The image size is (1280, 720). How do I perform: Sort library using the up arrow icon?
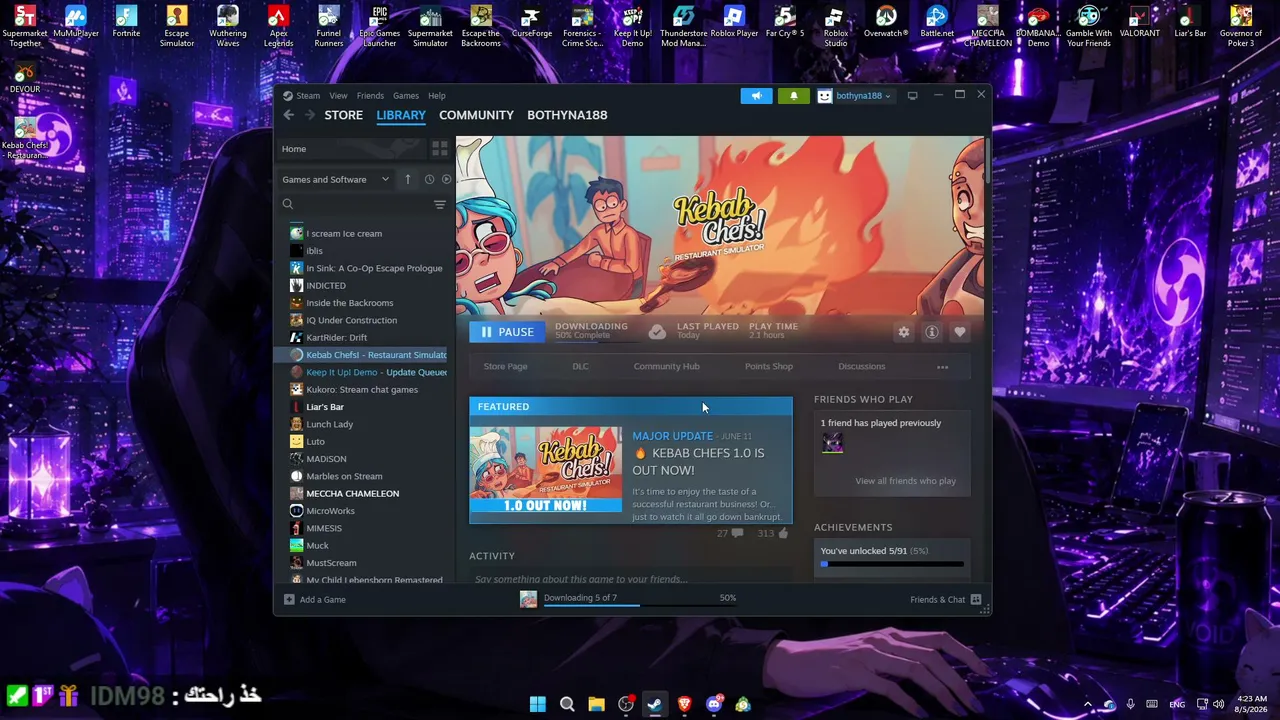pyautogui.click(x=407, y=179)
